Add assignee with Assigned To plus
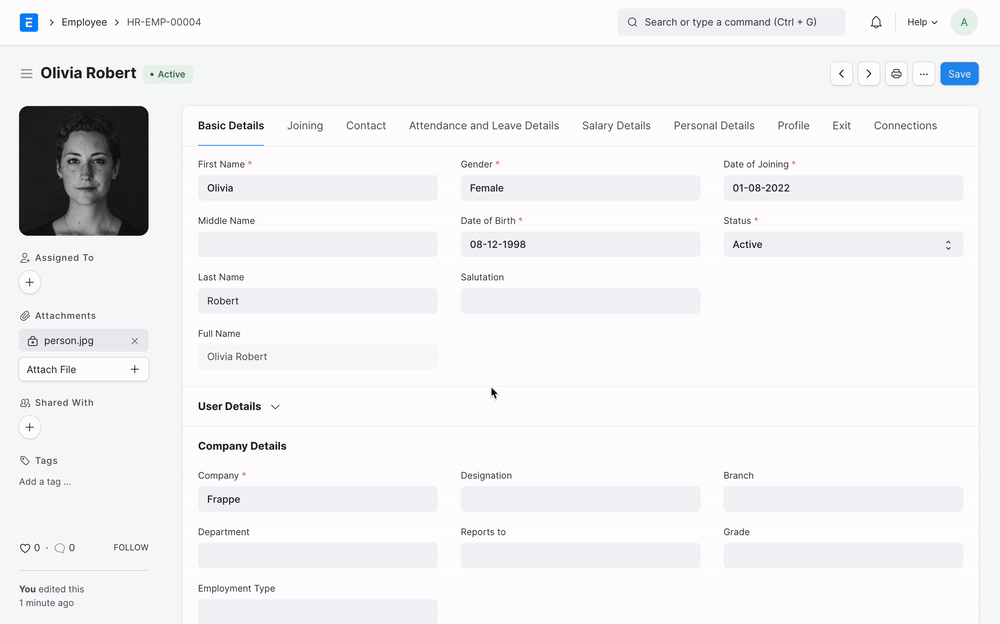Screen dimensions: 1000x624 pyautogui.click(x=30, y=283)
